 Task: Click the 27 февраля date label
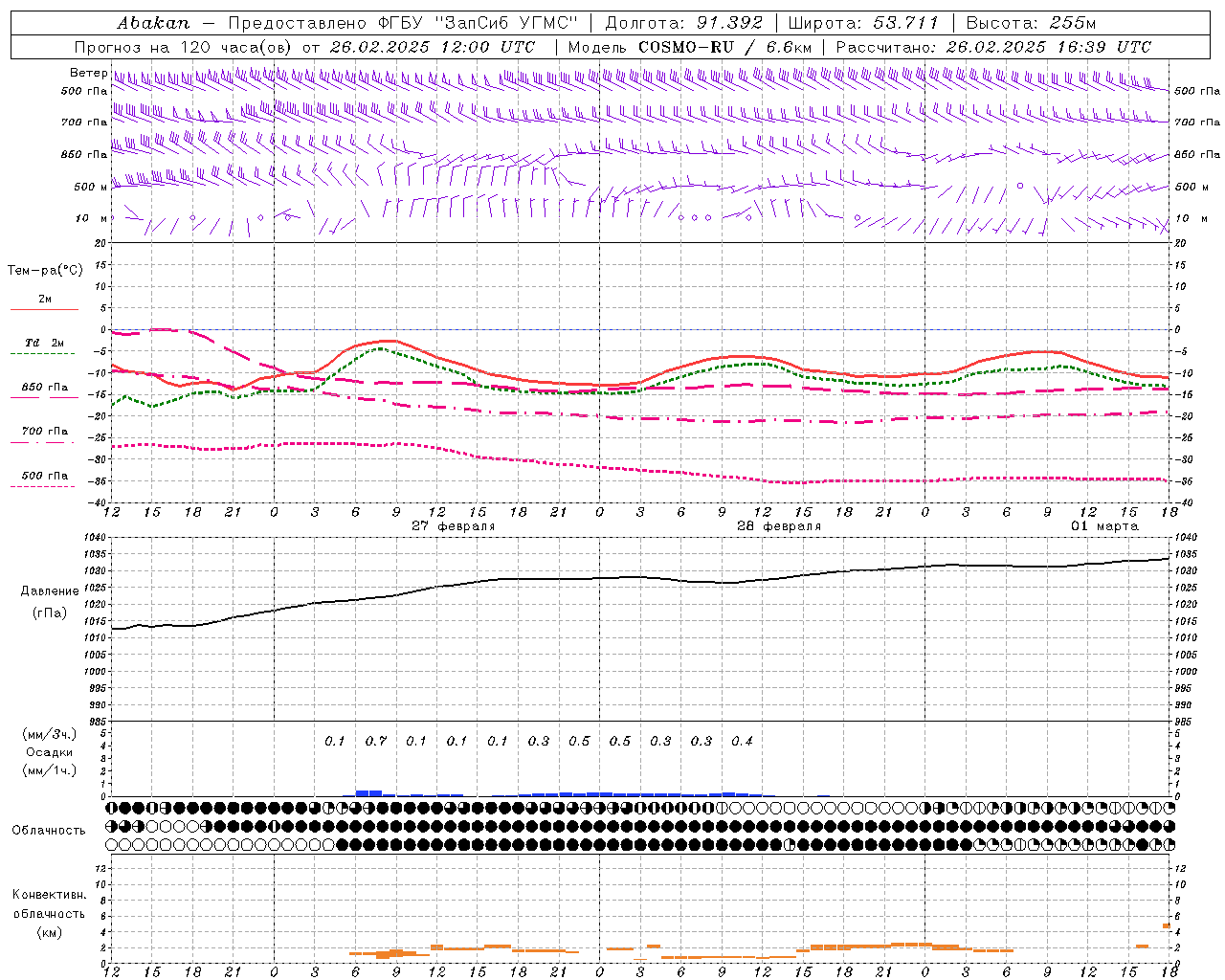click(x=454, y=526)
